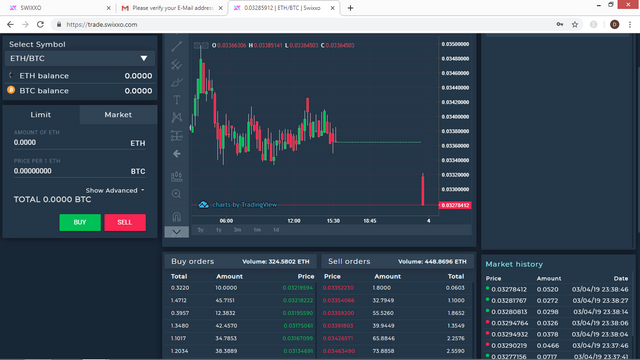This screenshot has height=360, width=640.
Task: Toggle magnet mode on chart toolbar
Action: click(176, 216)
